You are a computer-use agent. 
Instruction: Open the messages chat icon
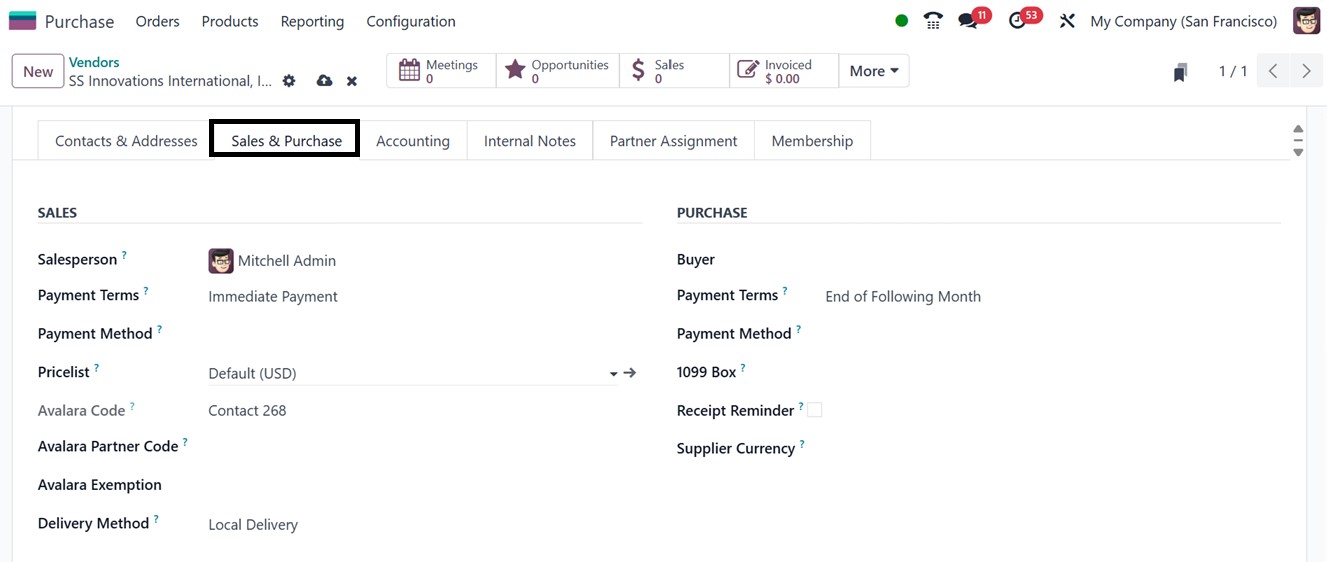[x=967, y=21]
